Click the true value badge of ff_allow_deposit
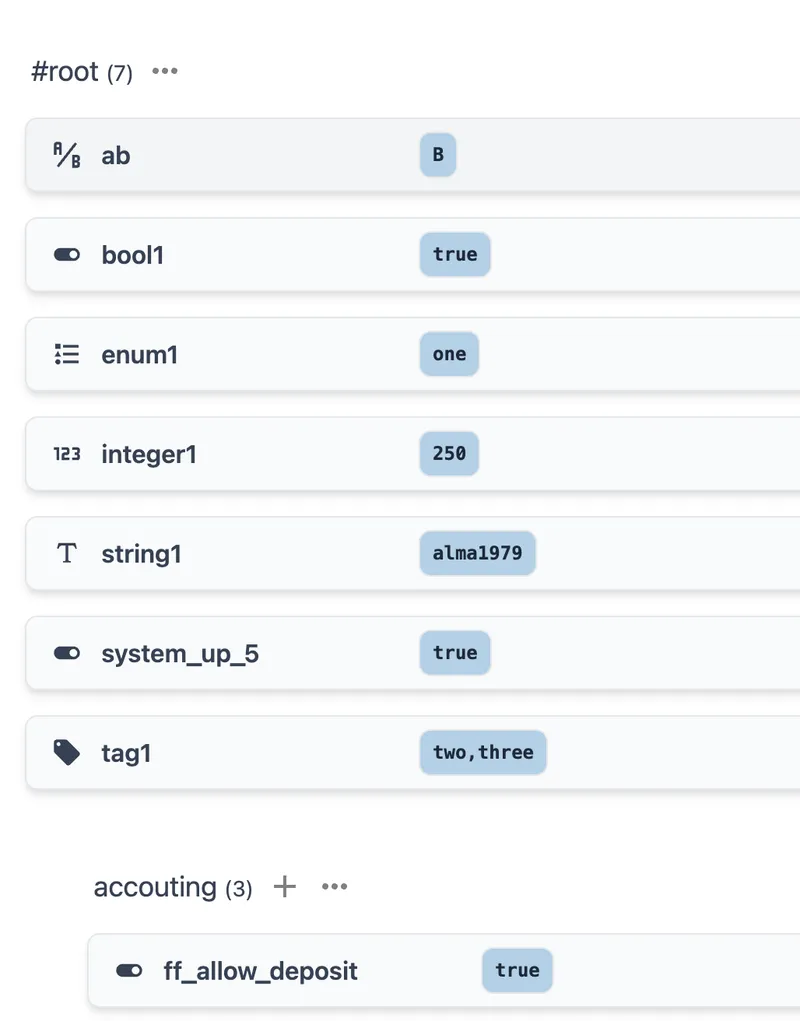800x1021 pixels. coord(517,970)
